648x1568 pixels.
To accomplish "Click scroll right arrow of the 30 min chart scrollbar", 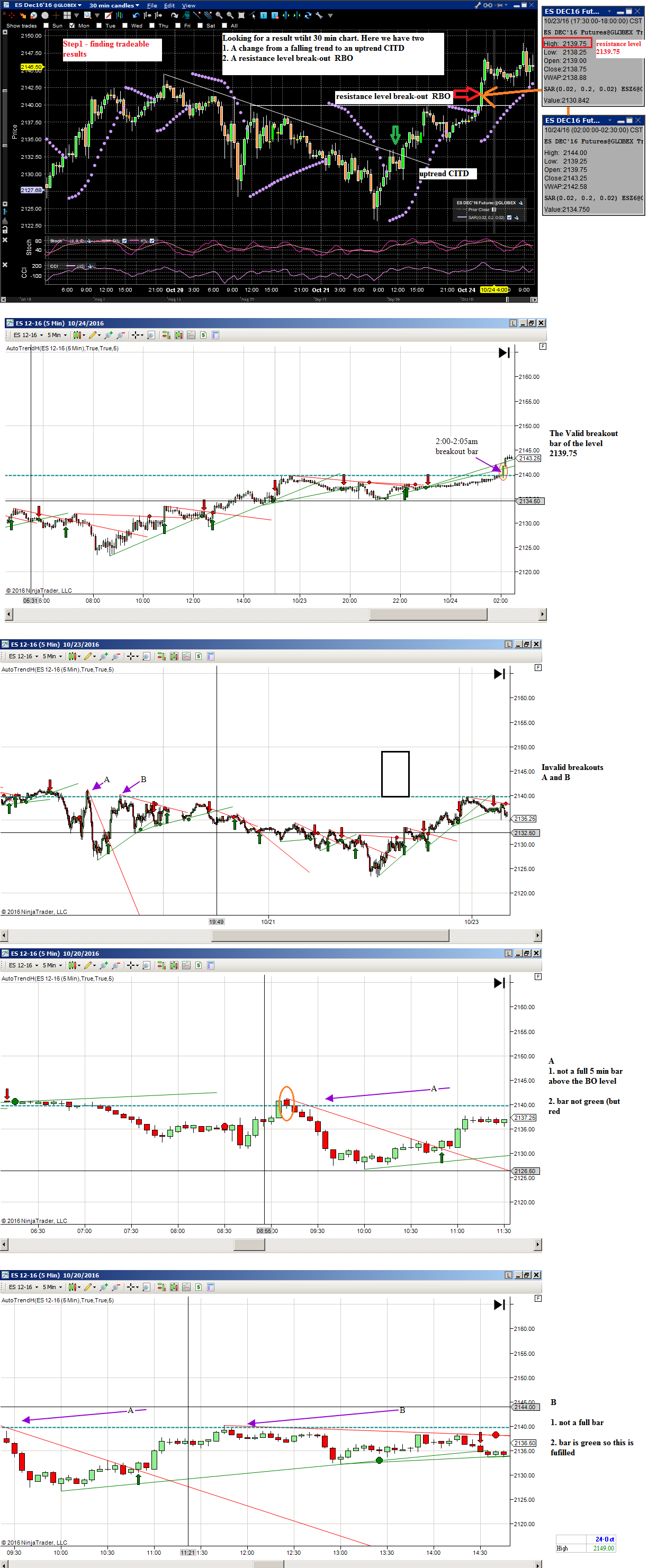I will pos(535,300).
